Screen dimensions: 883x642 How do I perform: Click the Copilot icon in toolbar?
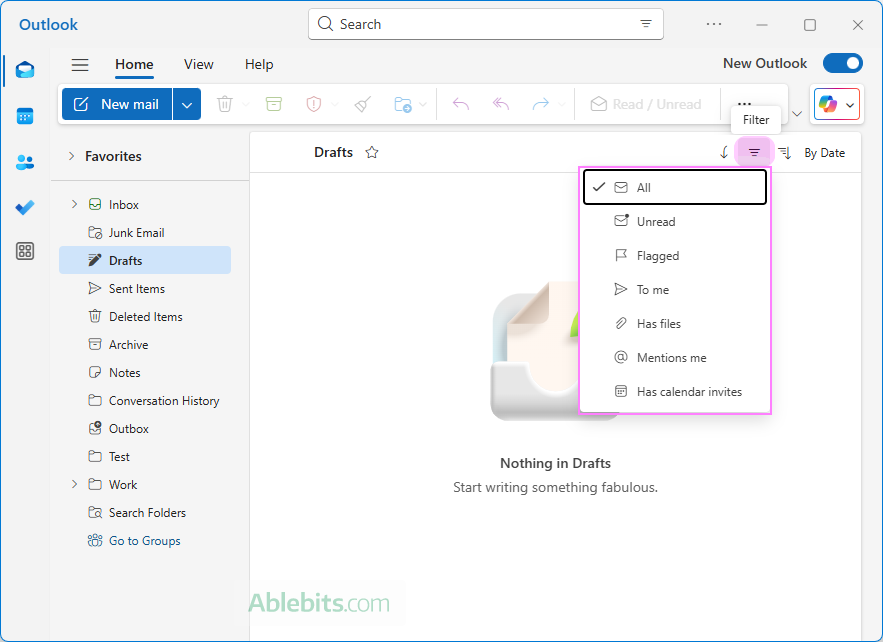(x=828, y=104)
